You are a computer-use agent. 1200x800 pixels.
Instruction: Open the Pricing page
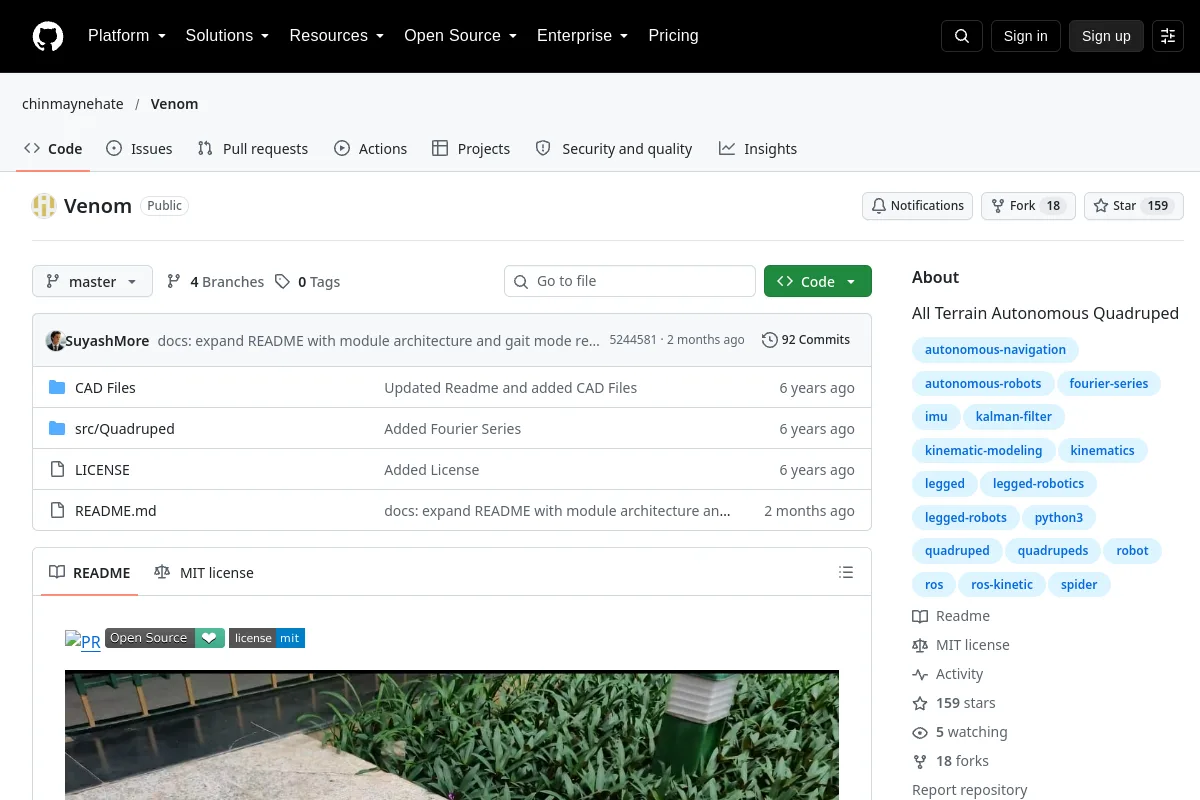coord(674,36)
